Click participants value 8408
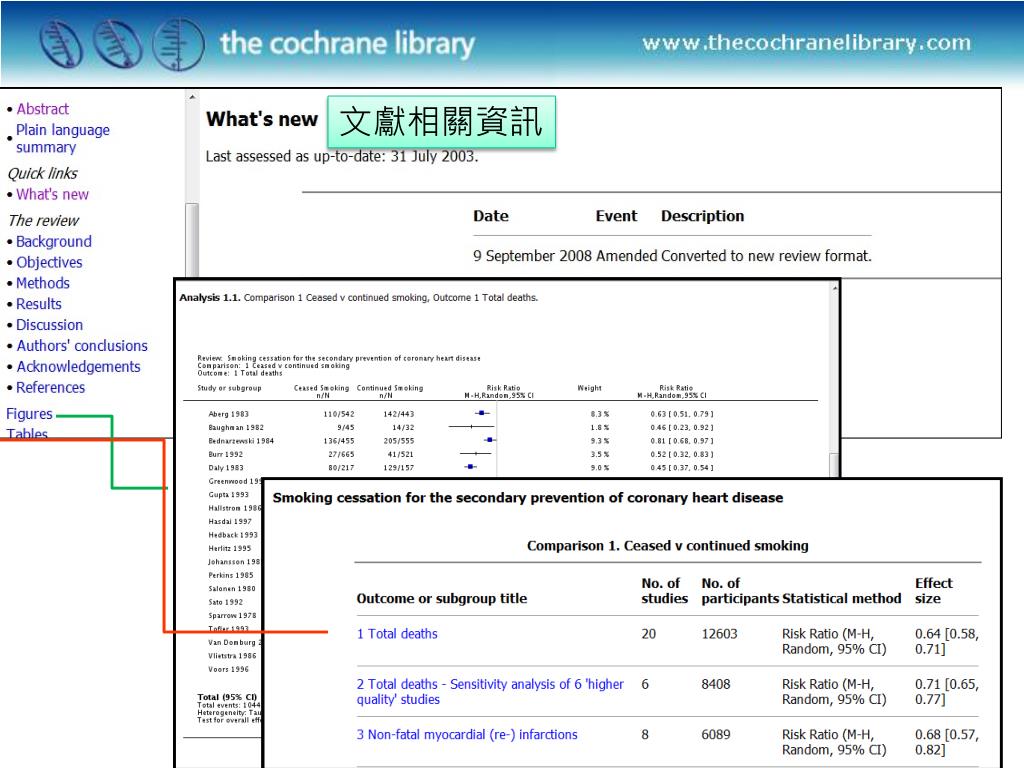 (x=716, y=684)
